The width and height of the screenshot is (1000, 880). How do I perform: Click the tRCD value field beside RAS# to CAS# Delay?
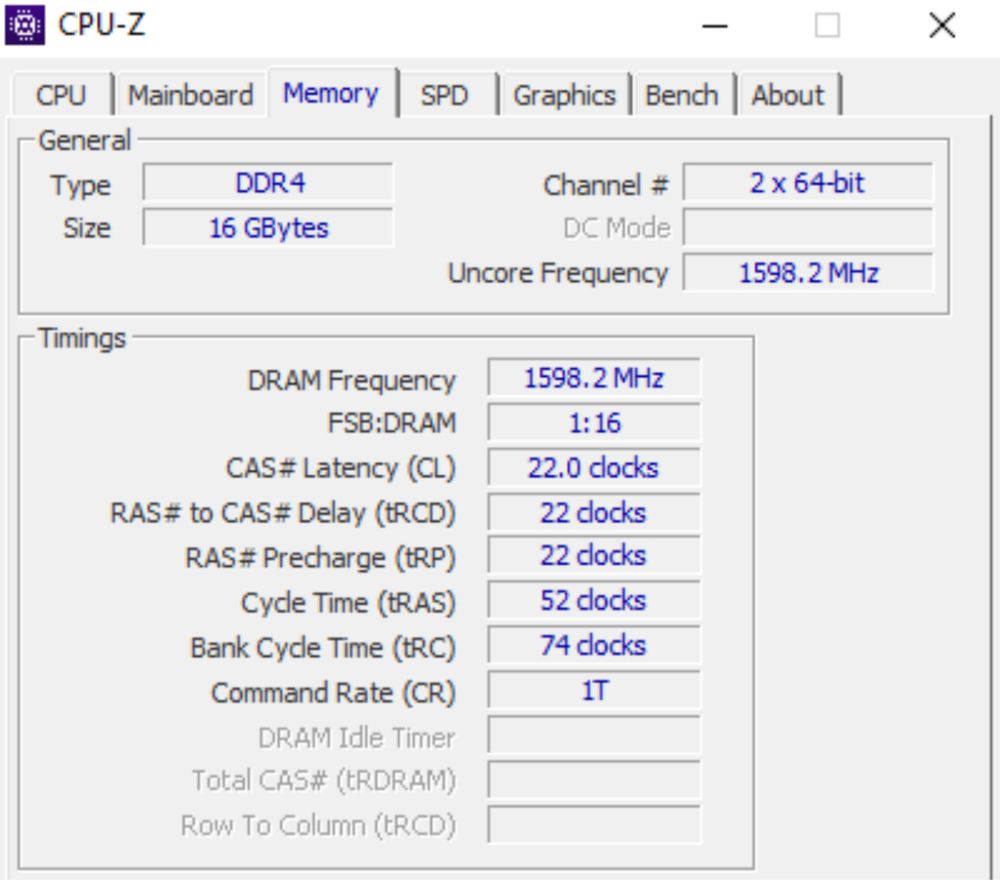[x=594, y=513]
